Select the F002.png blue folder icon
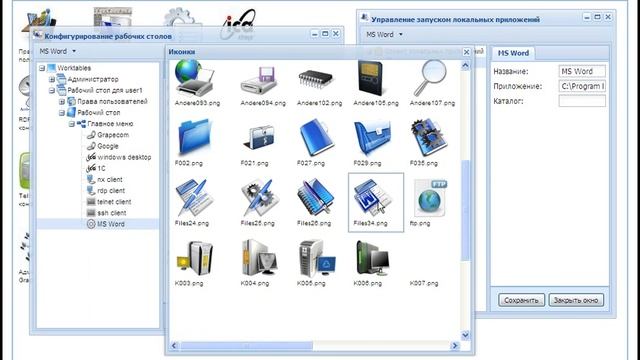Screen dimensions: 640x360 tap(194, 137)
